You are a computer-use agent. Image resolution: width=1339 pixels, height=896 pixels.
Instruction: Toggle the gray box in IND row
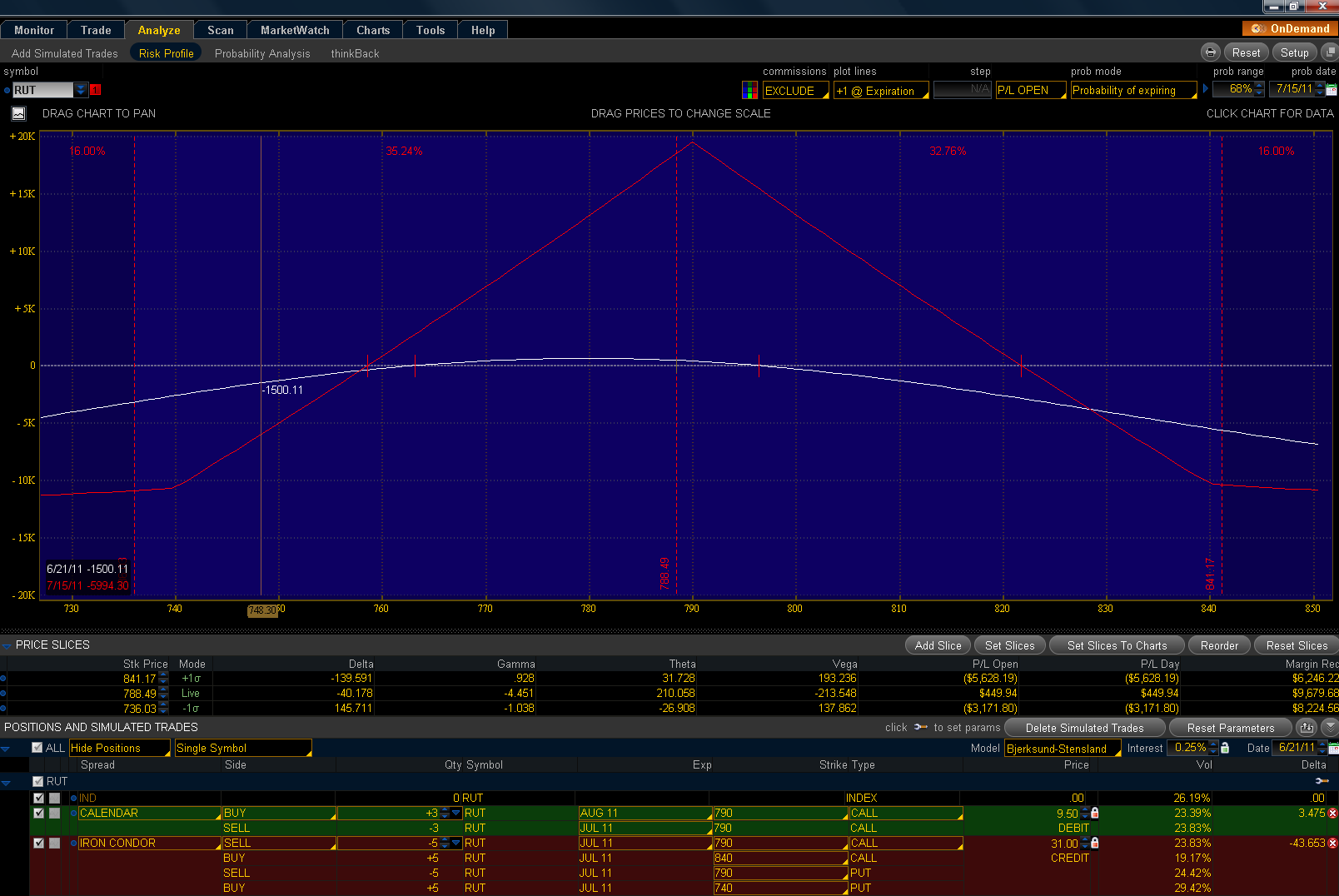(x=54, y=798)
